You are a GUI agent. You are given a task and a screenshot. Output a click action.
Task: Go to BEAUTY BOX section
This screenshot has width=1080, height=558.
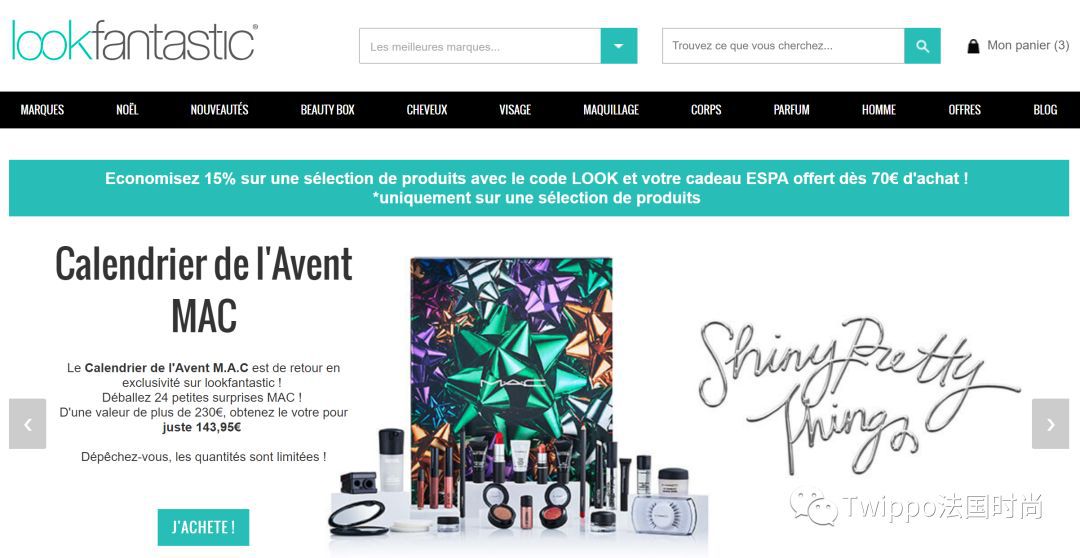[x=328, y=110]
